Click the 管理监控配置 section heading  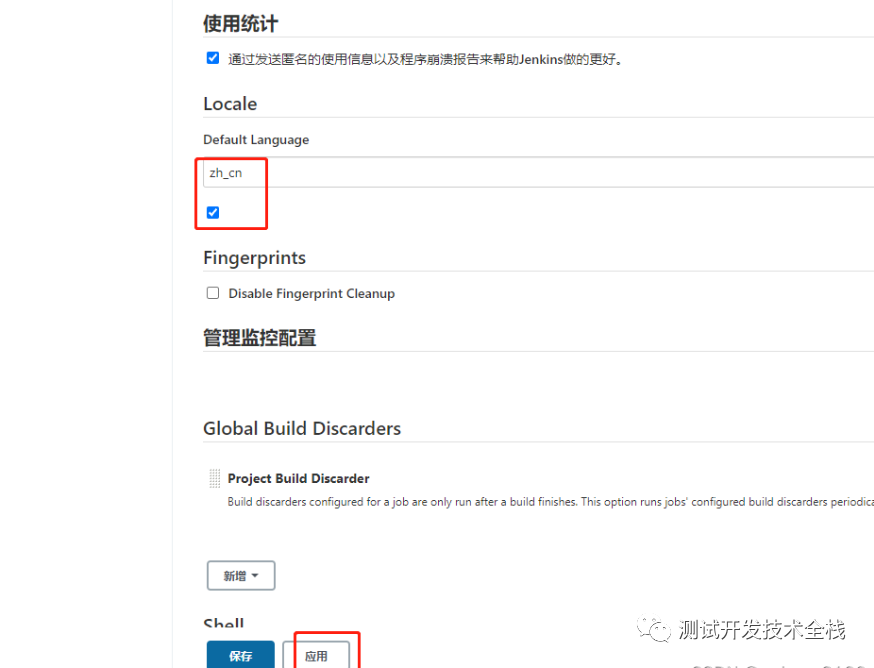click(x=259, y=338)
